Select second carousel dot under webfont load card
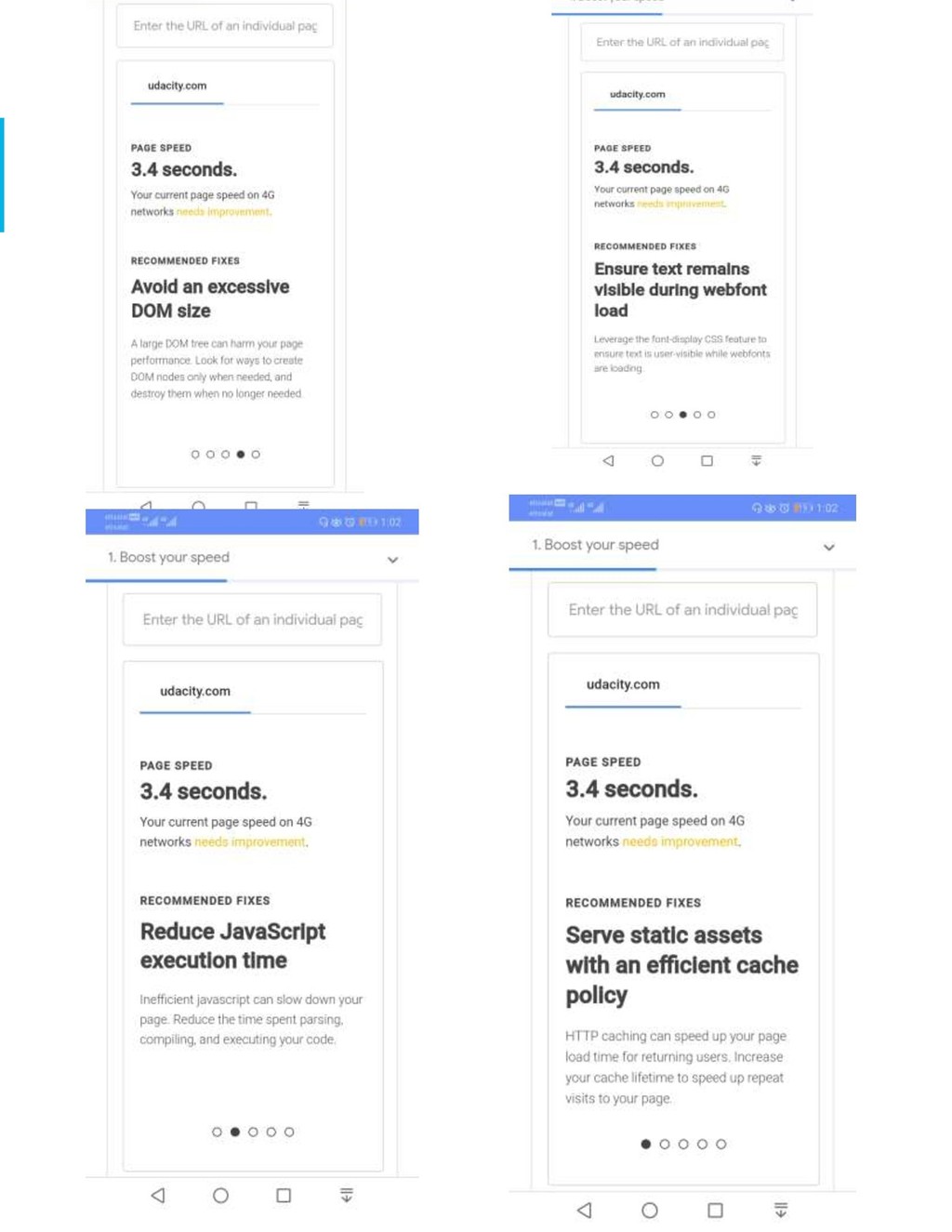Viewport: 952px width, 1232px height. point(668,415)
